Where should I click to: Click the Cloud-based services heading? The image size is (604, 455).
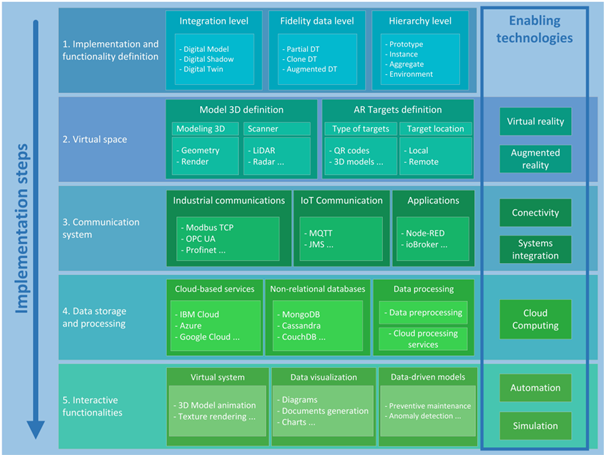click(215, 289)
